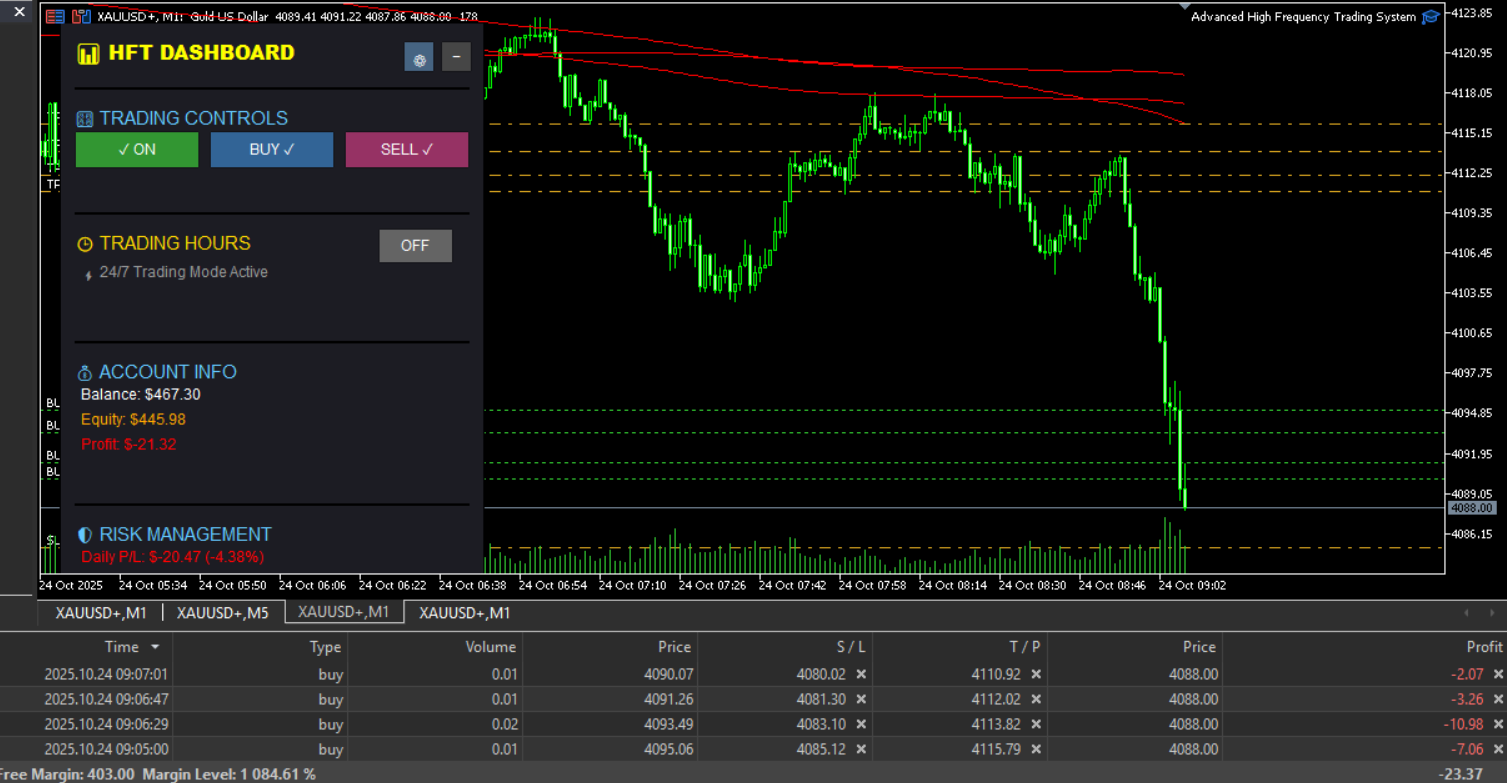This screenshot has width=1507, height=783.
Task: Select the trade opened at 2025.10.24 09:07:01
Action: pos(753,675)
